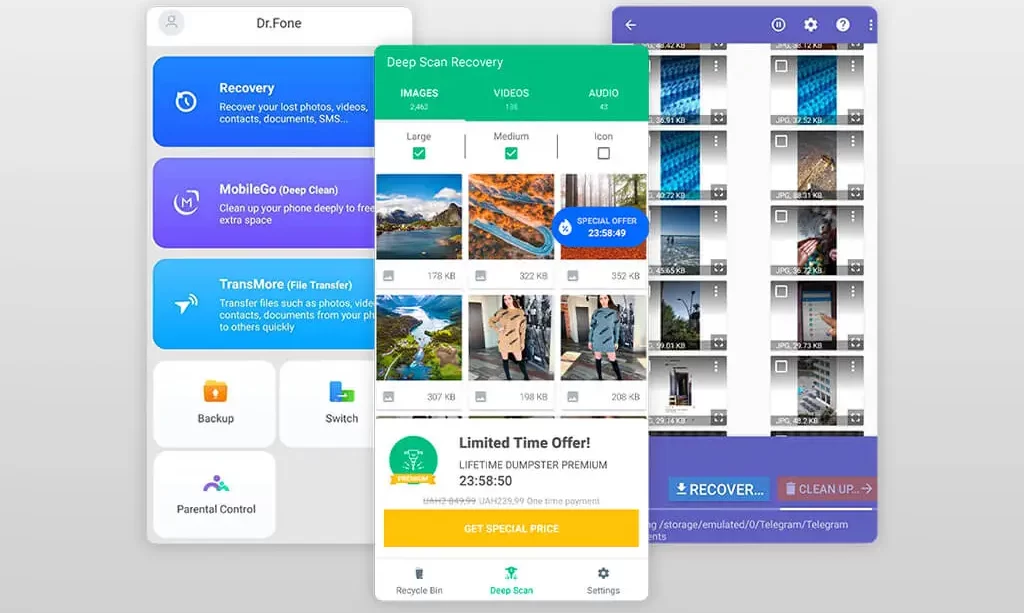Check the Icon size checkbox
Screen dimensions: 1024x613
coord(603,153)
